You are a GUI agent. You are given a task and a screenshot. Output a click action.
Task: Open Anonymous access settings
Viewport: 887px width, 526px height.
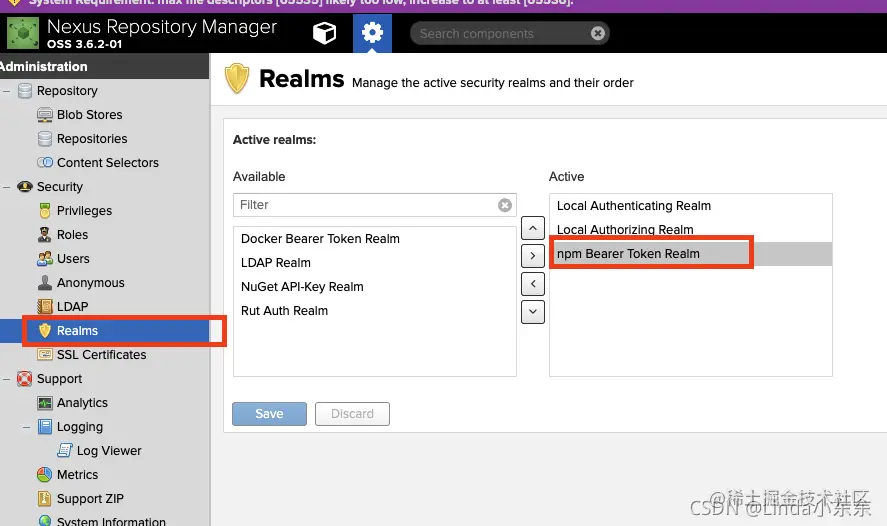point(91,283)
